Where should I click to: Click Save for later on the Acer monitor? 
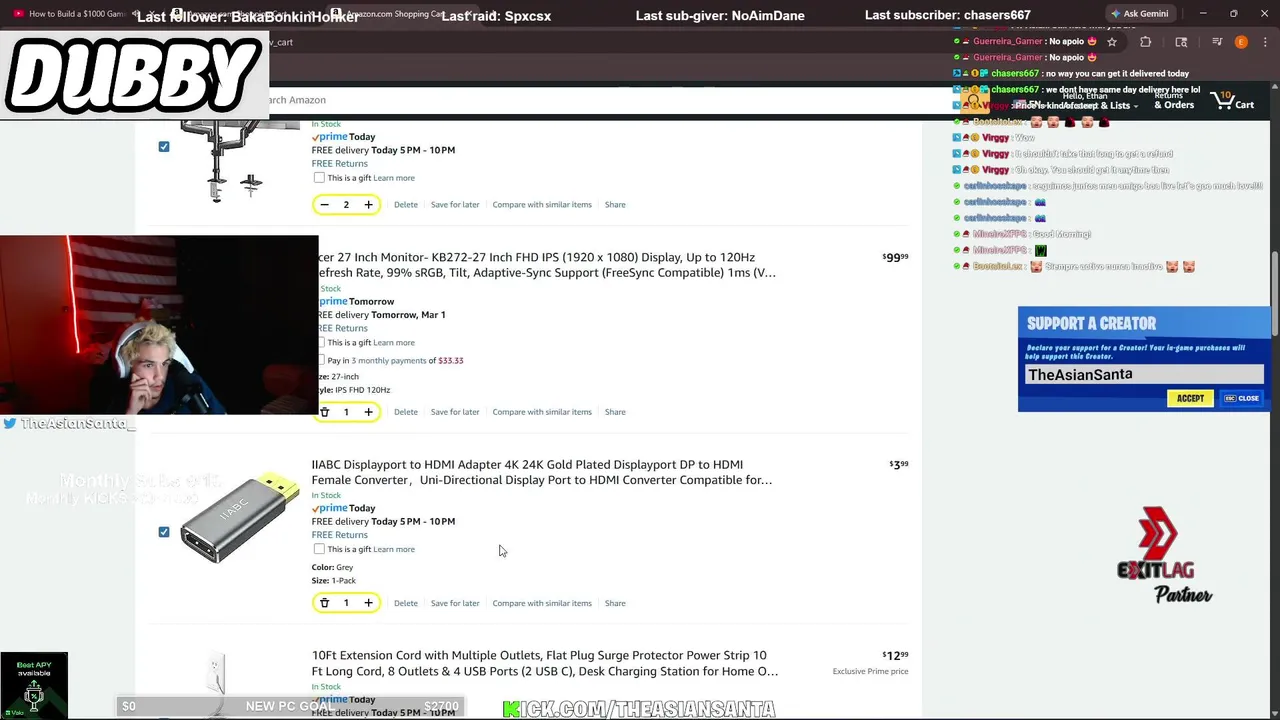(x=455, y=412)
